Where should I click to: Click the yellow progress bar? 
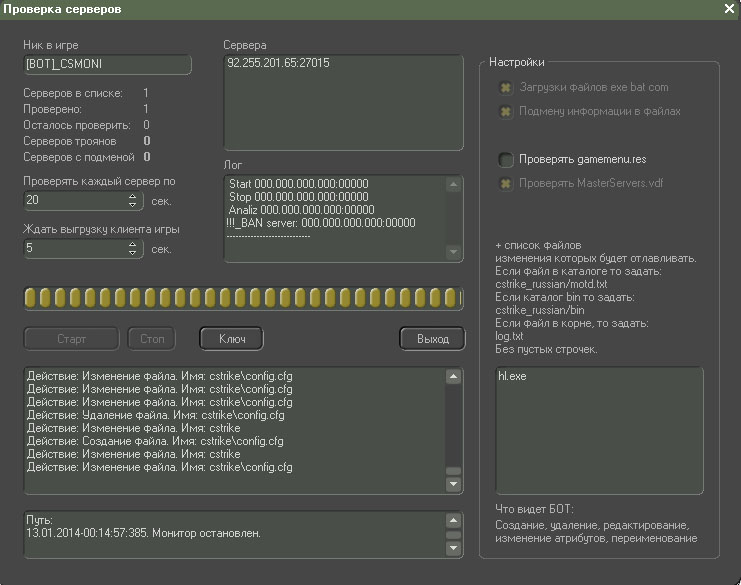click(x=243, y=298)
